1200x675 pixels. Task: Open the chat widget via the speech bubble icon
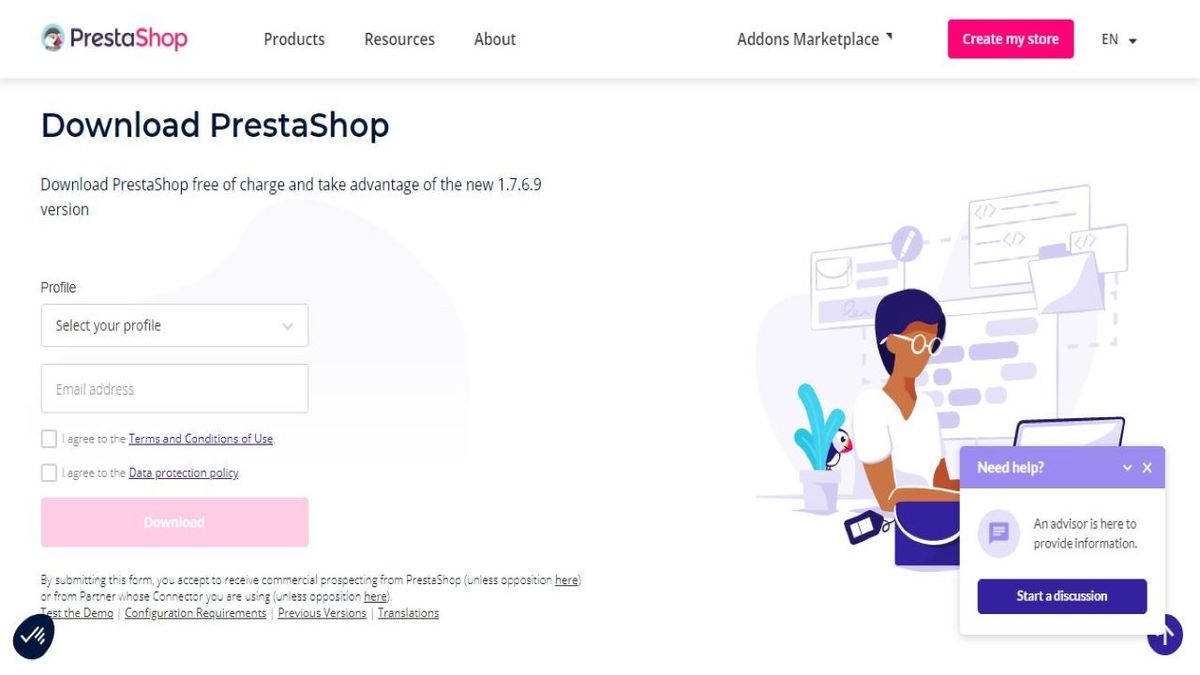pos(998,533)
